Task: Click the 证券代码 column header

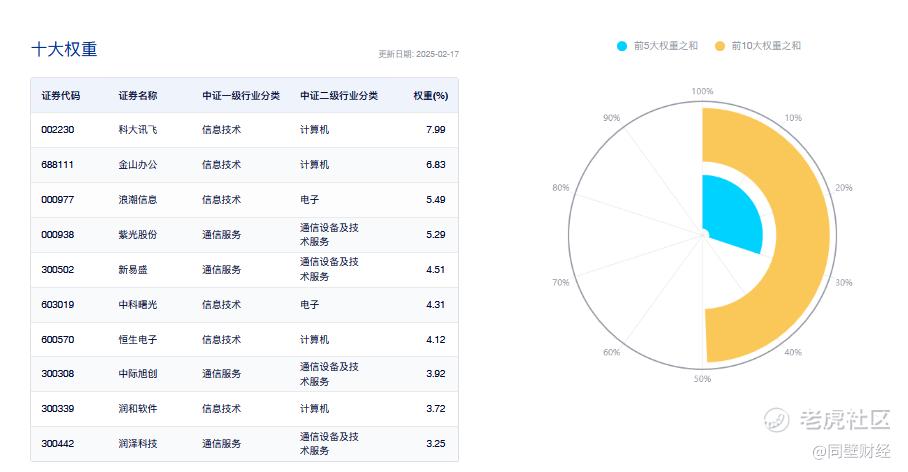Action: (61, 96)
